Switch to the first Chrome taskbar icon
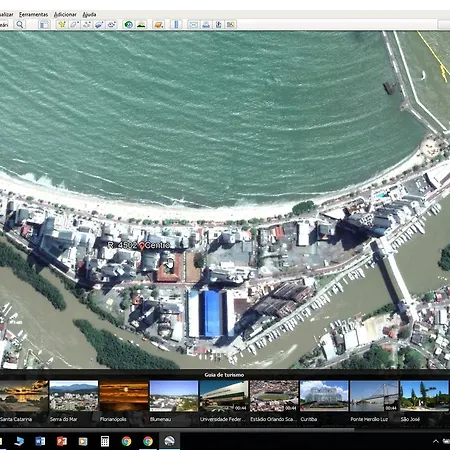 click(126, 441)
